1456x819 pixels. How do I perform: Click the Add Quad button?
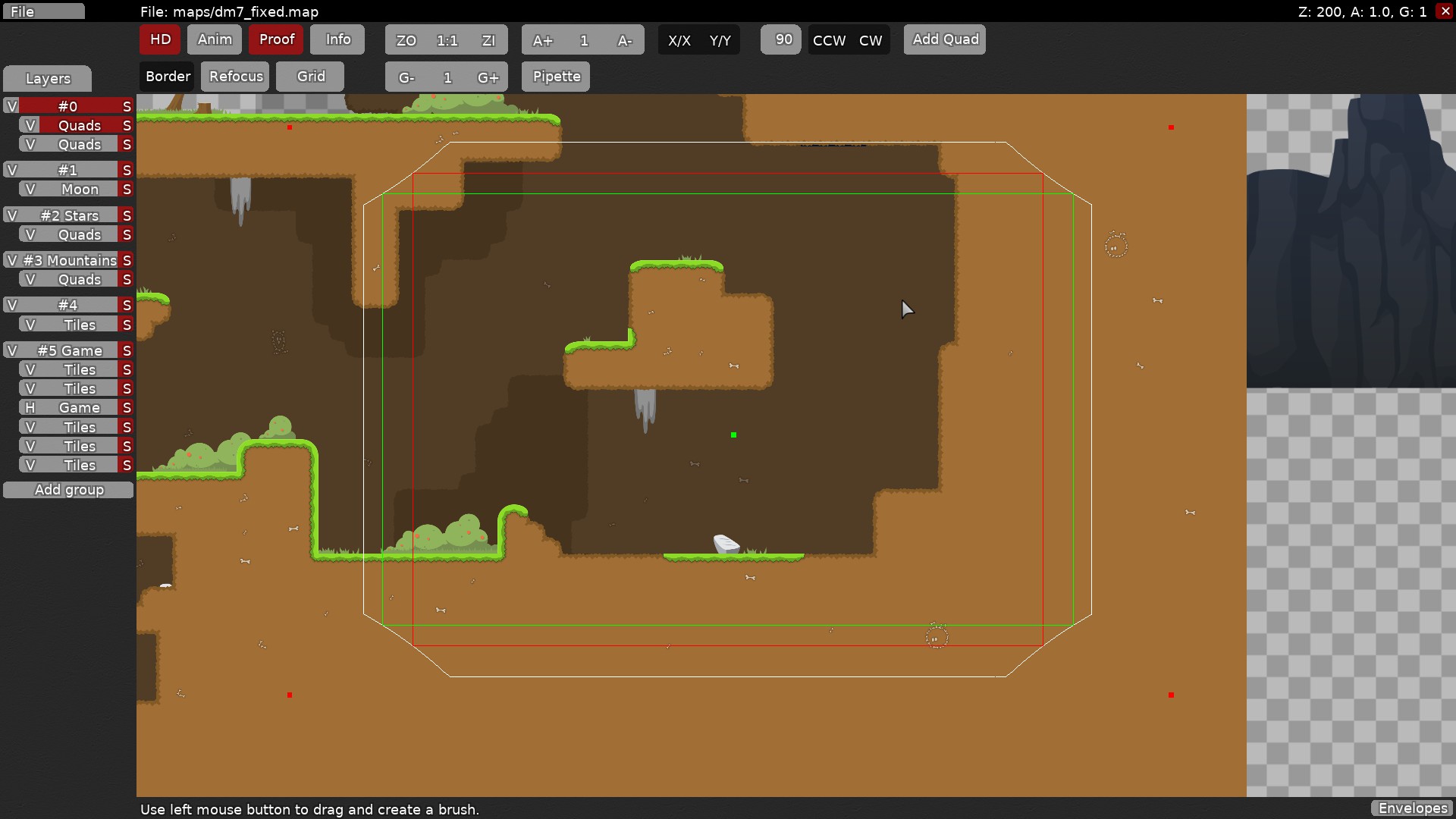click(x=944, y=39)
